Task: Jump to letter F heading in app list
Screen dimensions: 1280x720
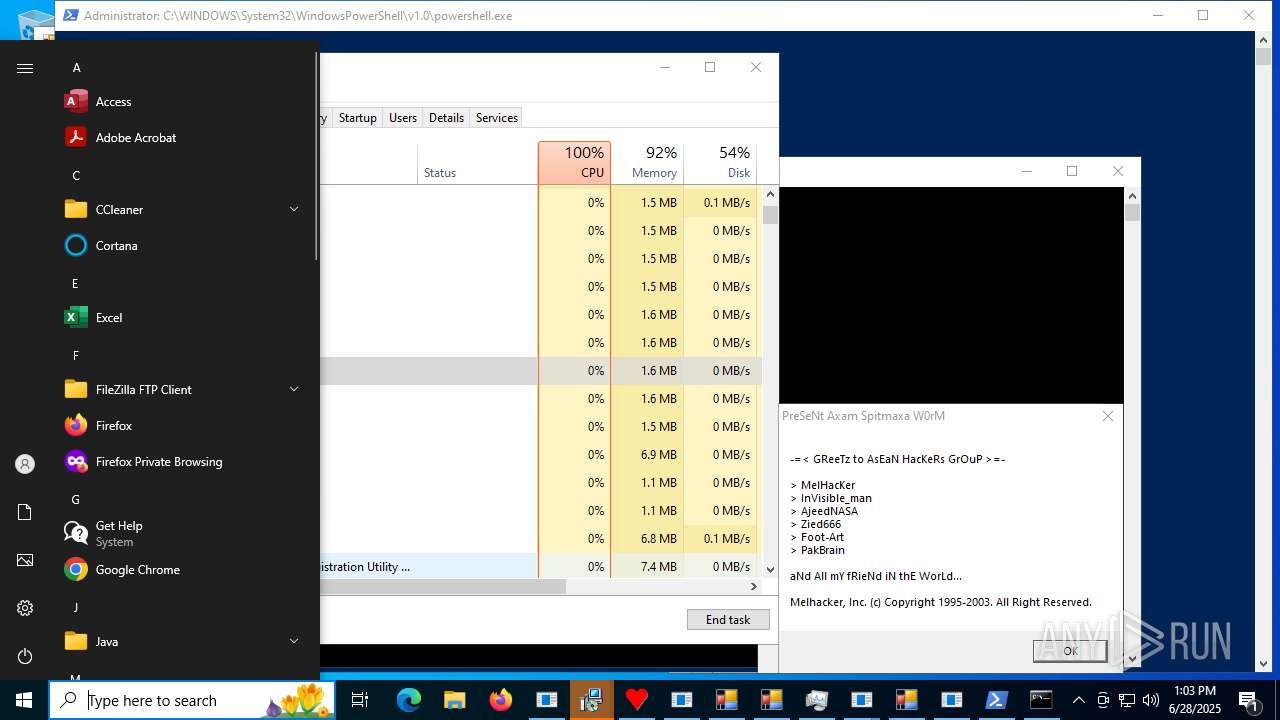Action: (76, 356)
